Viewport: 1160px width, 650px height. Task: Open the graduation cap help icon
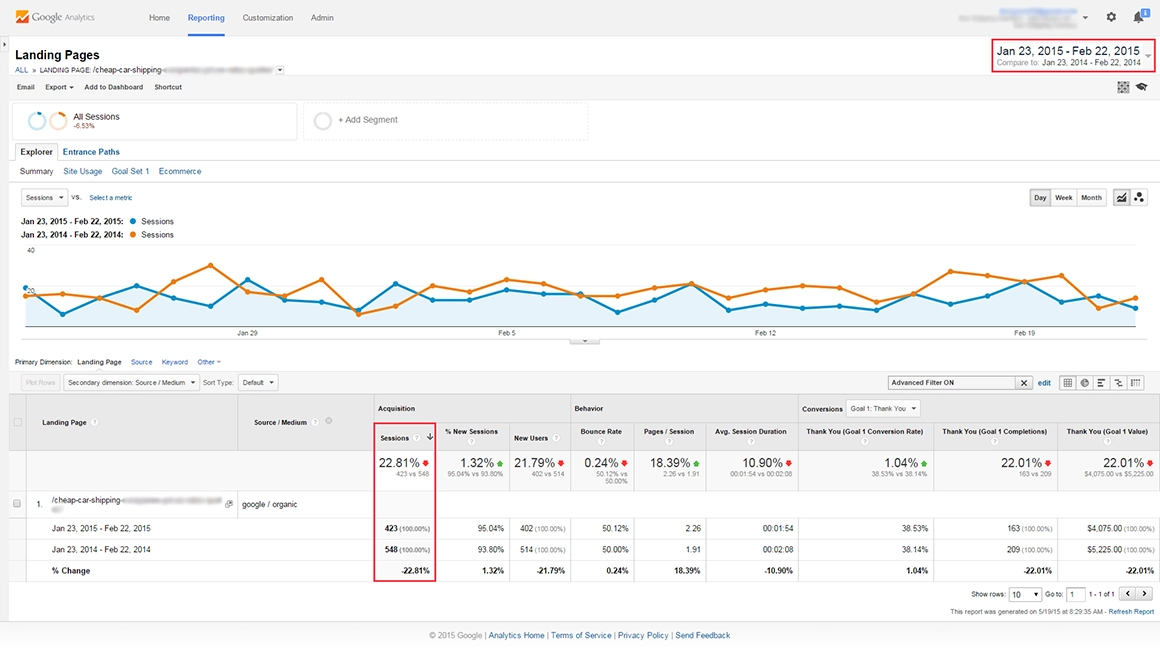coord(1142,87)
